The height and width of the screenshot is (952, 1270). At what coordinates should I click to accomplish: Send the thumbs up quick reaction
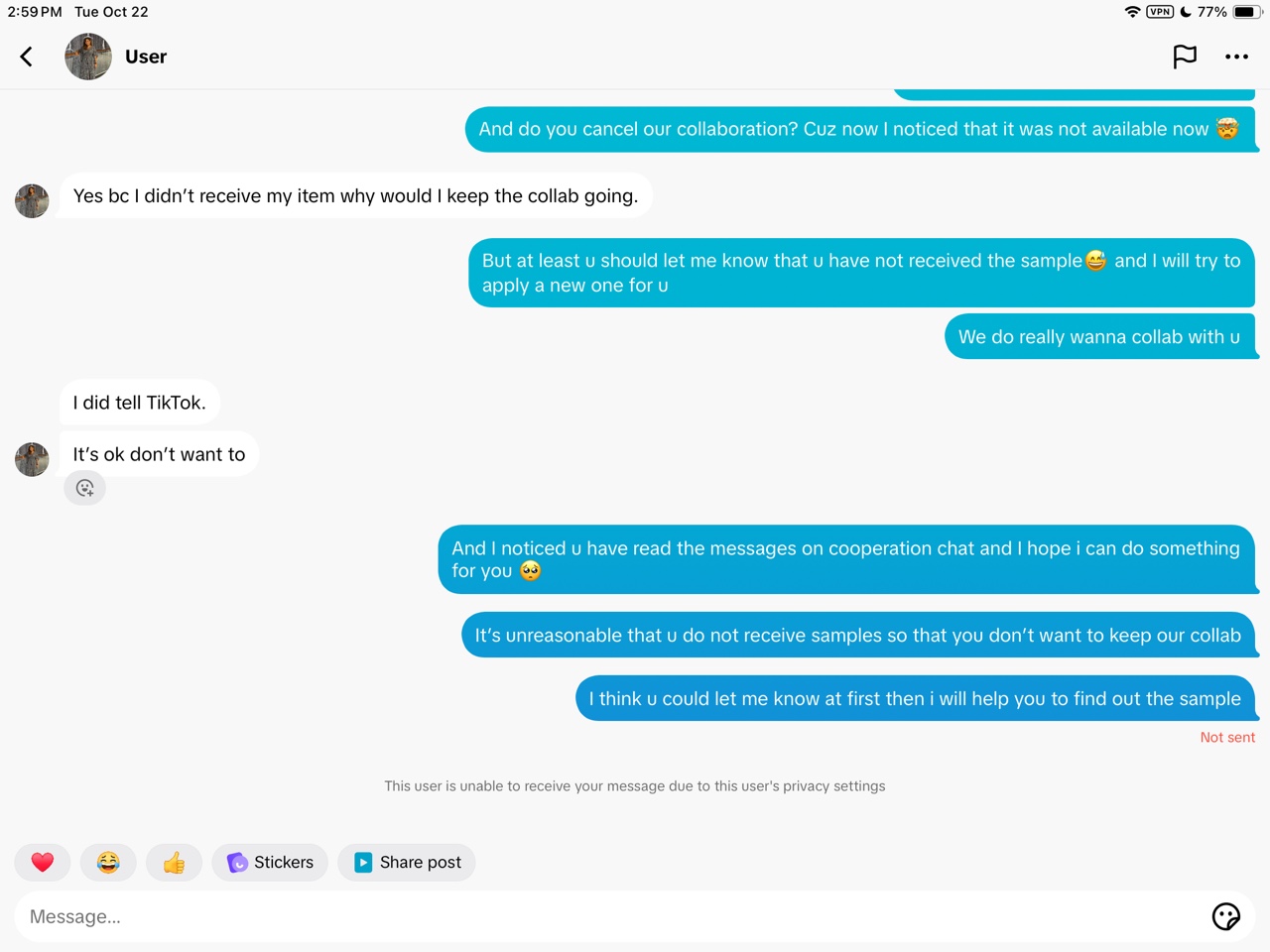click(174, 862)
